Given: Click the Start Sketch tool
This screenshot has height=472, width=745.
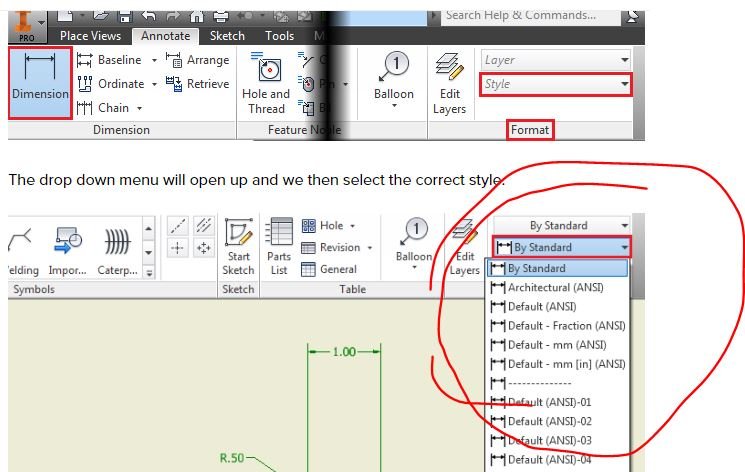Looking at the screenshot, I should coord(239,247).
